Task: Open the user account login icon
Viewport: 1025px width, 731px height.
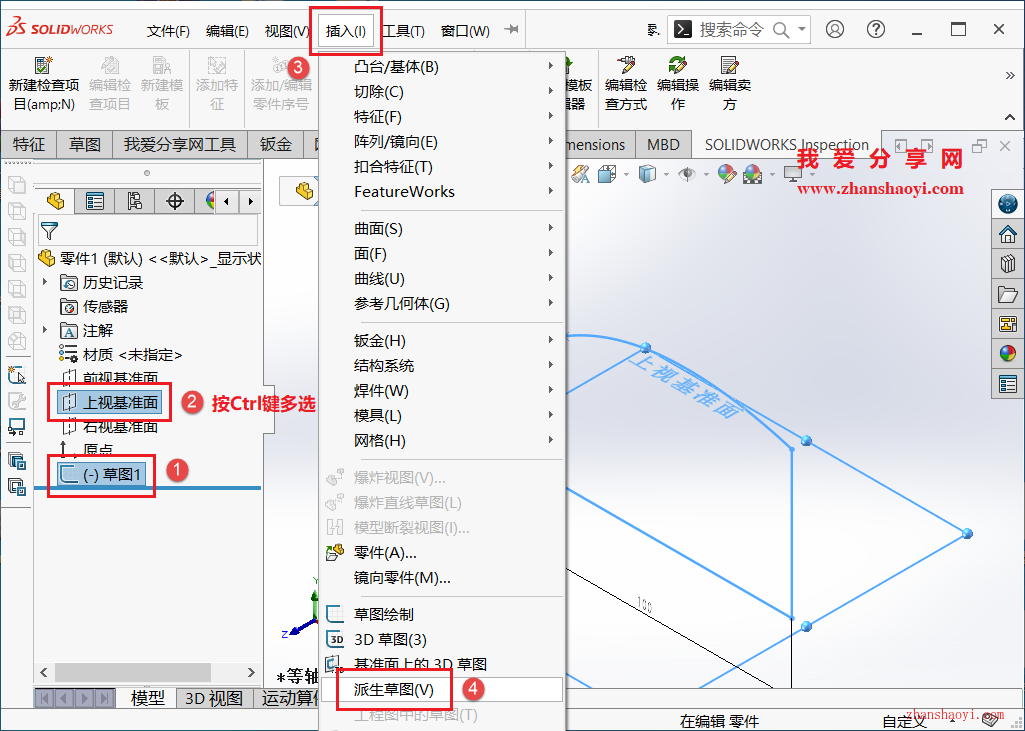Action: [835, 29]
